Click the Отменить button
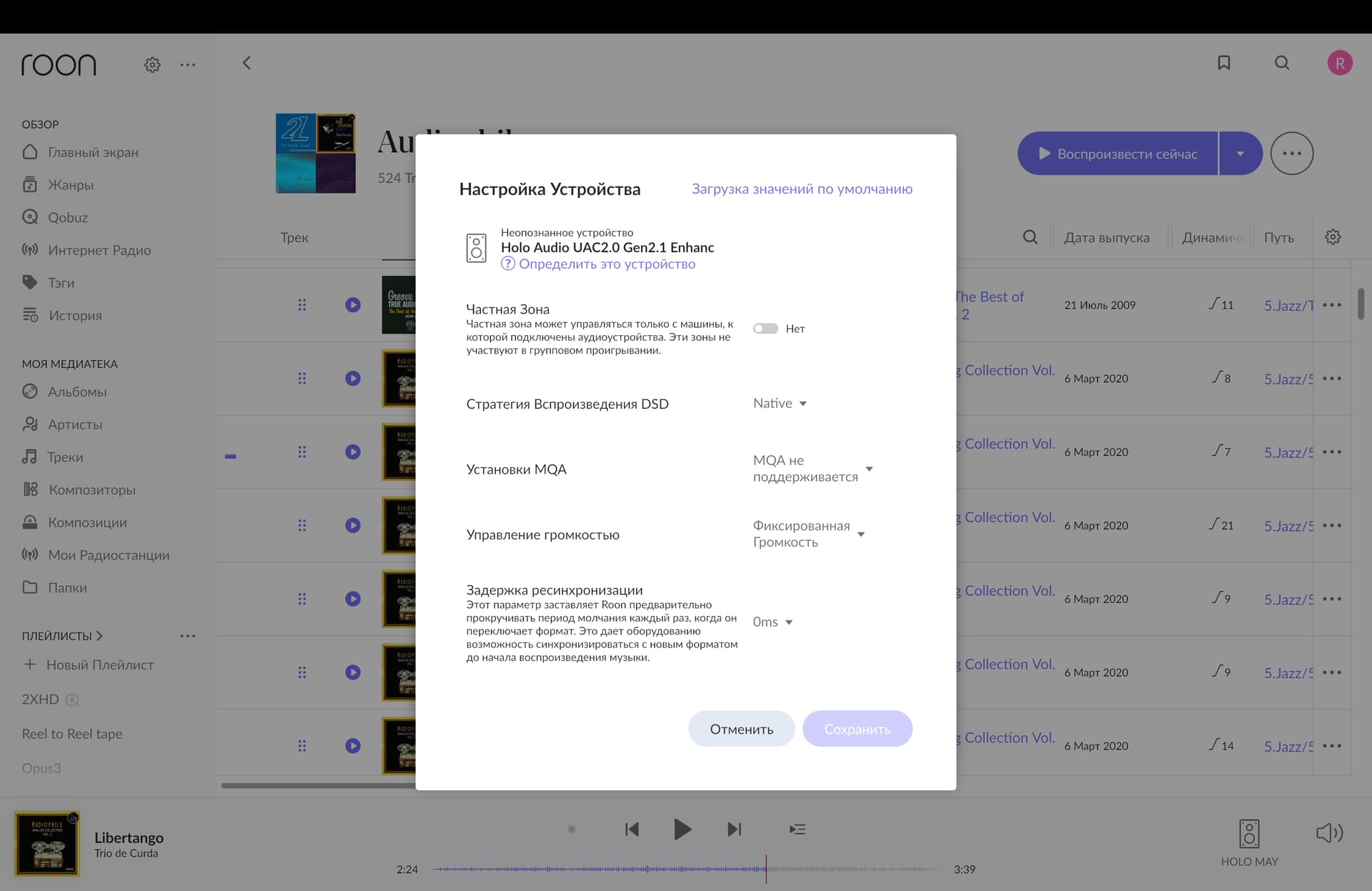1372x891 pixels. 741,729
